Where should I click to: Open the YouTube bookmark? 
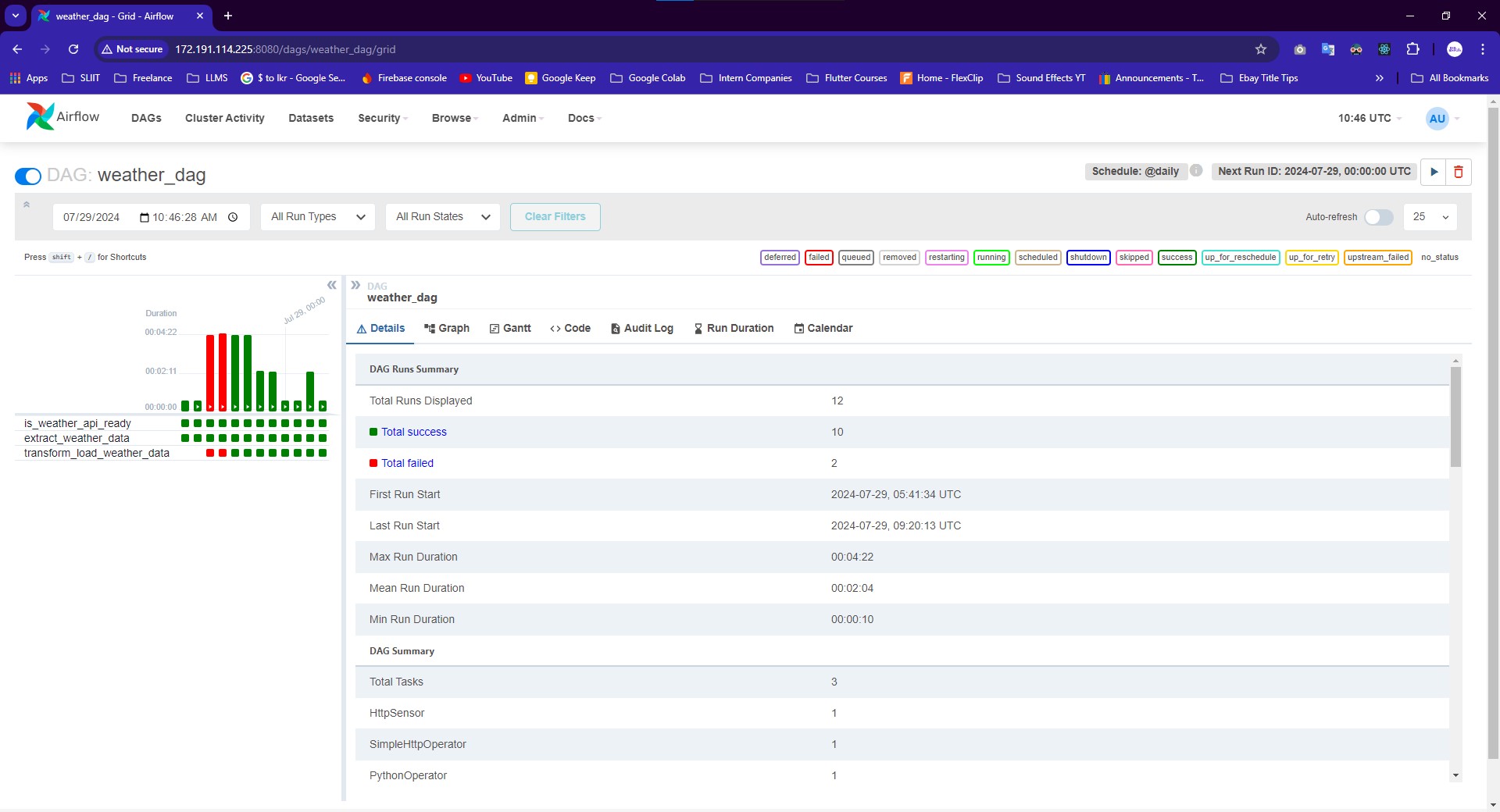click(486, 78)
